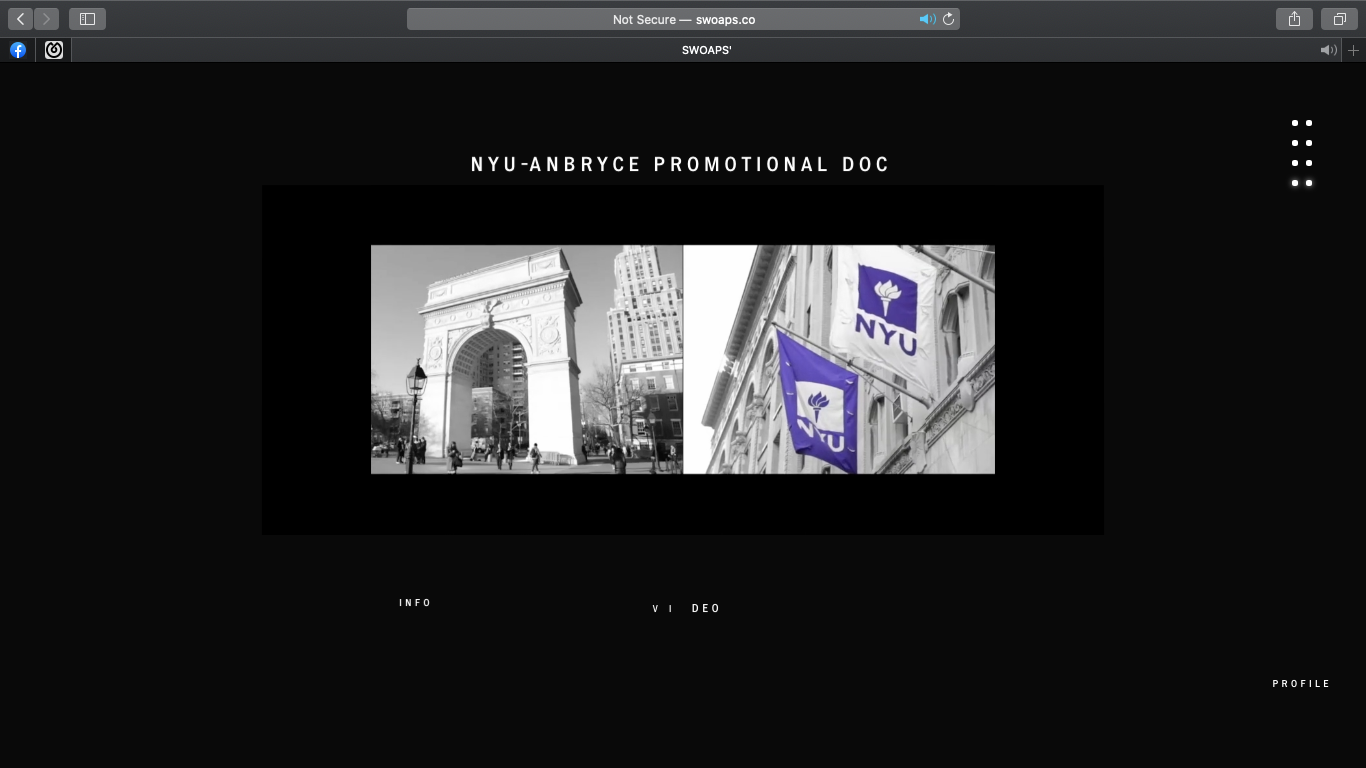Open the Safari Share menu
Screen dimensions: 1366x768
(x=1294, y=19)
